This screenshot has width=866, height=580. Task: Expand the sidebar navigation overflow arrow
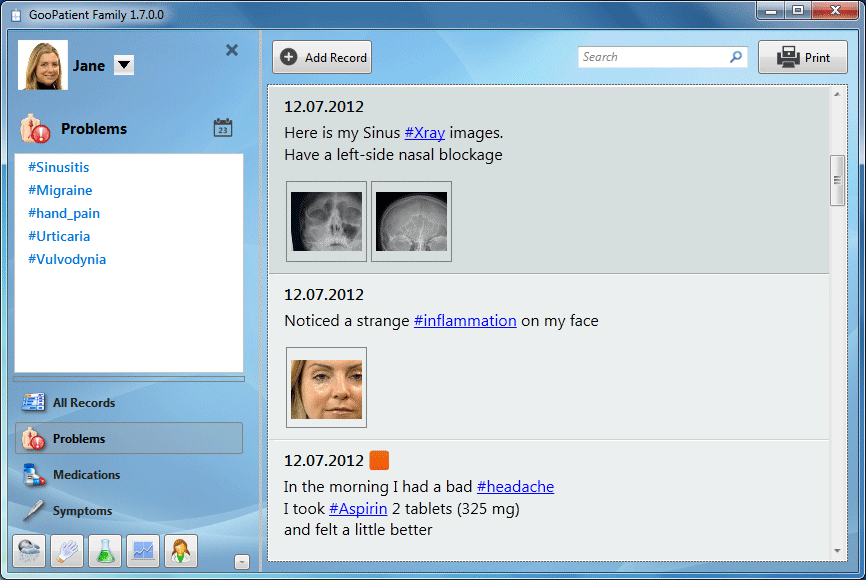[x=242, y=562]
